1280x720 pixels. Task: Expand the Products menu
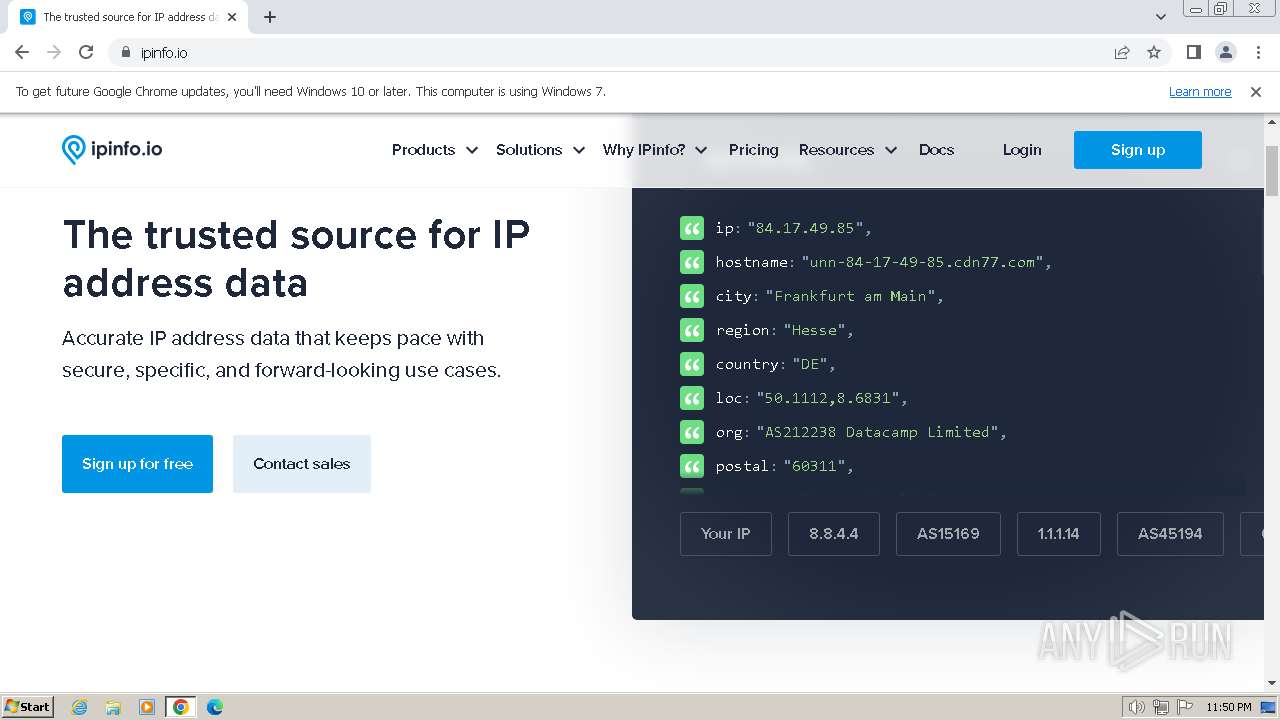435,150
